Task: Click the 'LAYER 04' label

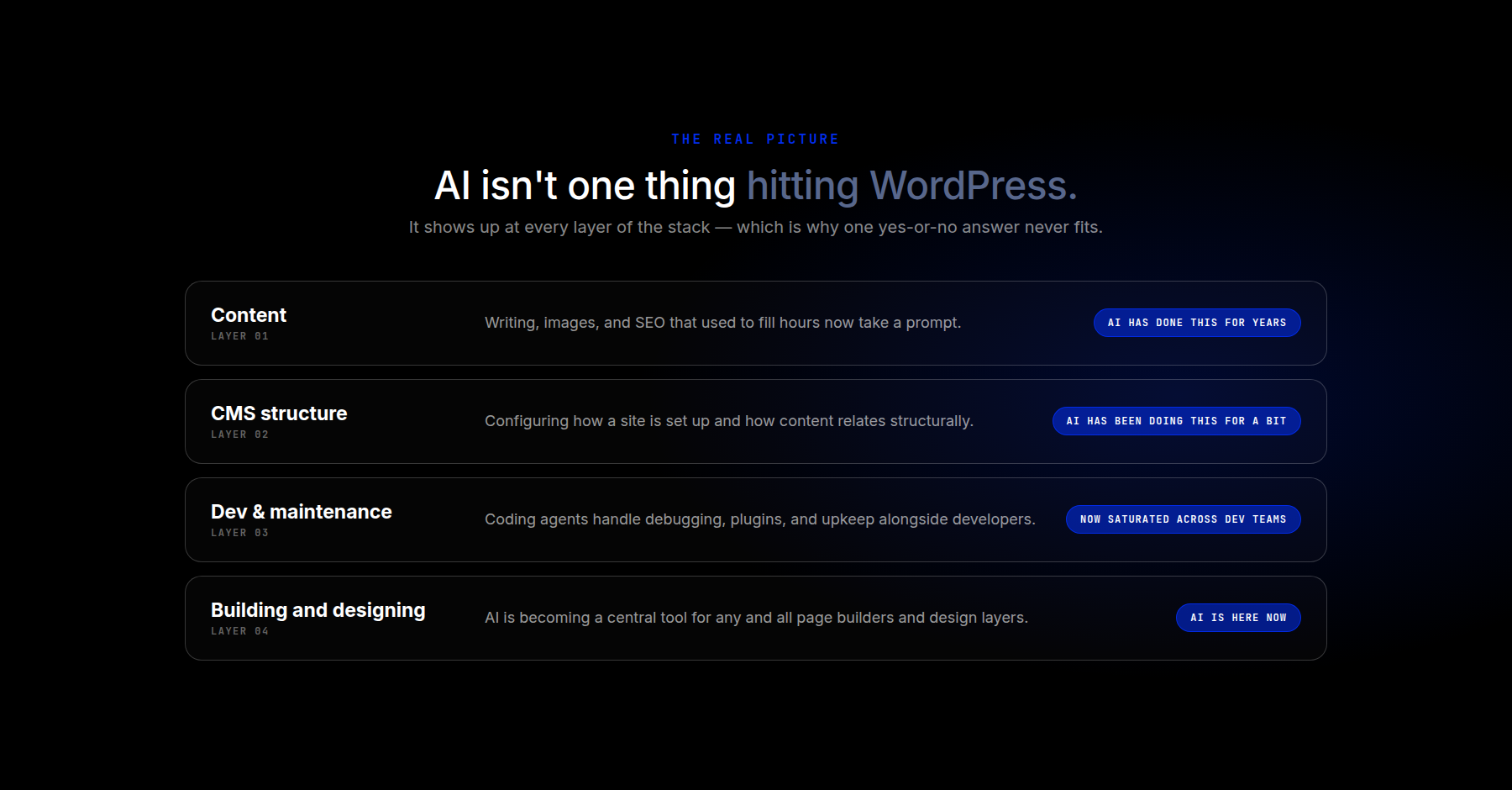Action: (239, 631)
